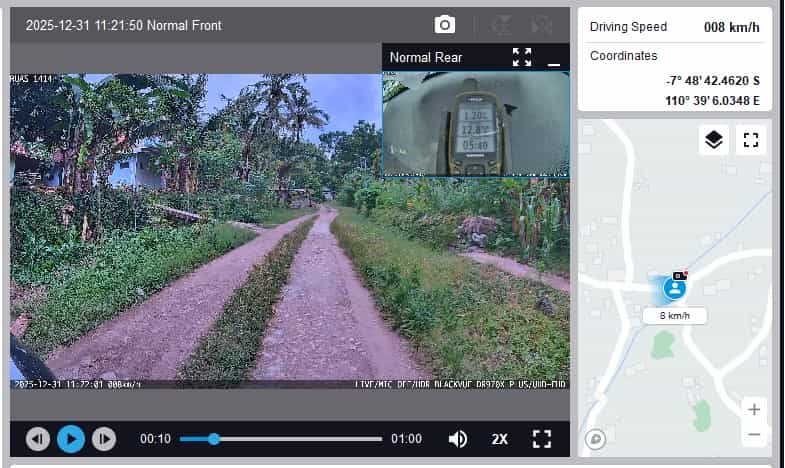
Task: Zoom out on the map
Action: [x=754, y=435]
